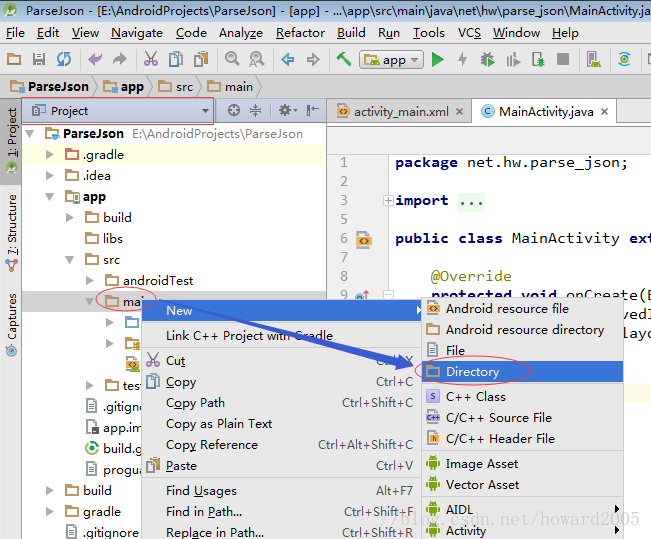The height and width of the screenshot is (539, 651).
Task: Open the Structure side tool window
Action: (11, 233)
